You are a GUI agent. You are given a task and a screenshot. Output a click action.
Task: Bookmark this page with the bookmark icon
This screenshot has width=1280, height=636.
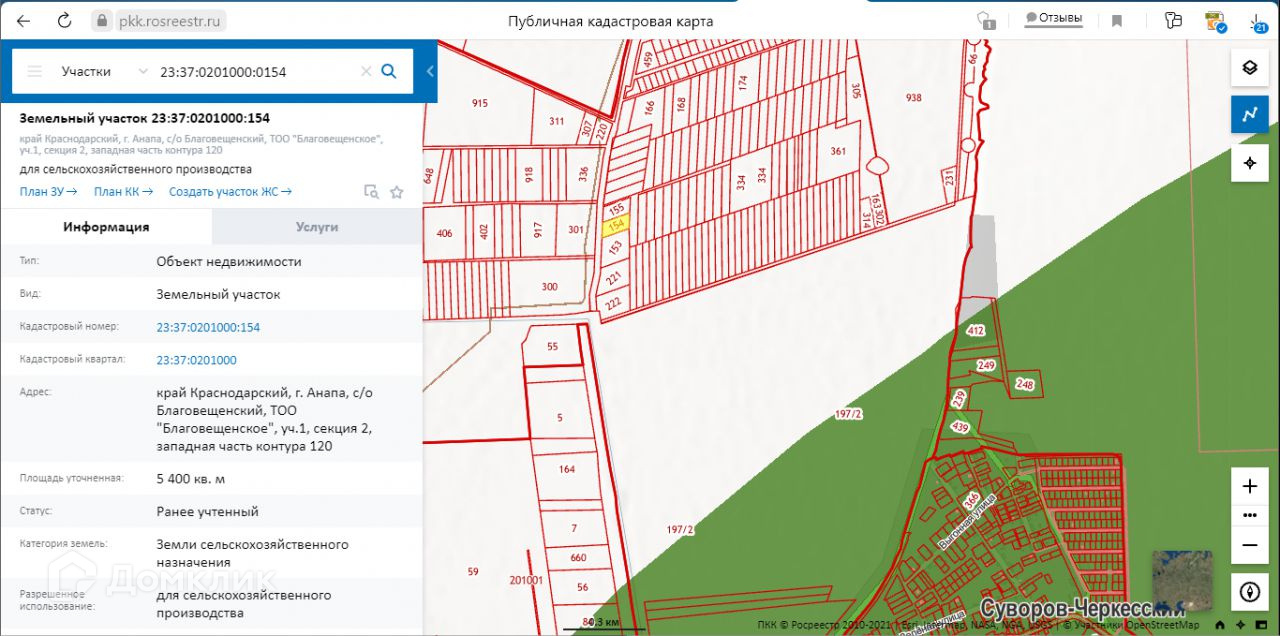point(1117,20)
